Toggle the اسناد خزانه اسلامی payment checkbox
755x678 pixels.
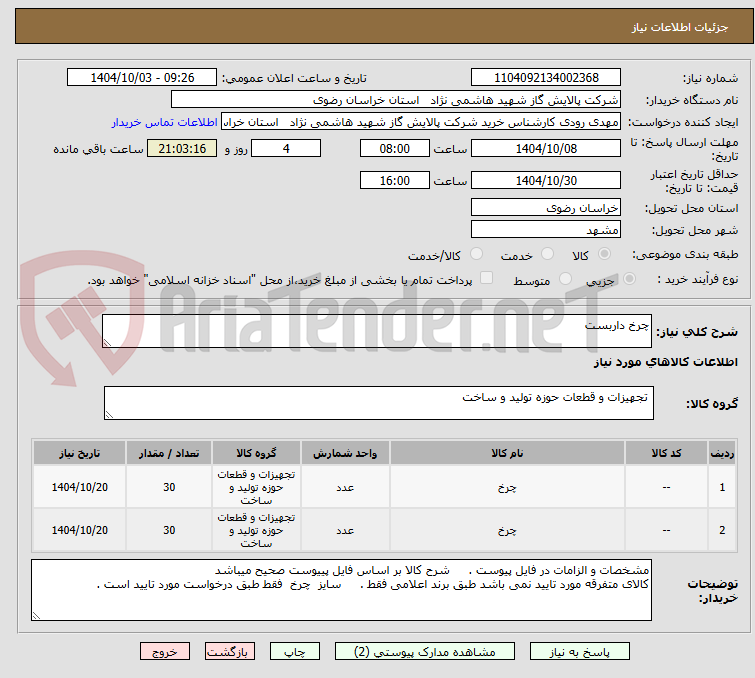(487, 278)
